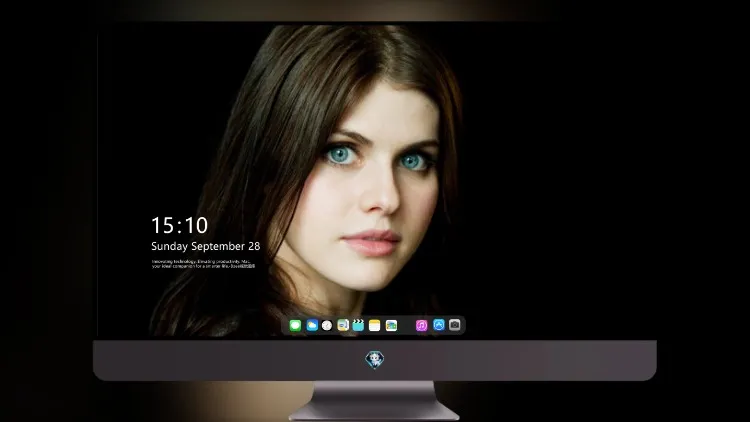
Task: Open the yellow Notes app in the dock
Action: pos(375,325)
